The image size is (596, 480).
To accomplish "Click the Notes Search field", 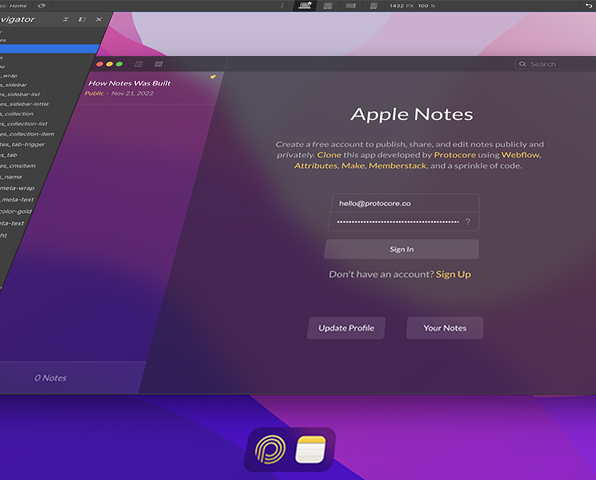I will [555, 64].
